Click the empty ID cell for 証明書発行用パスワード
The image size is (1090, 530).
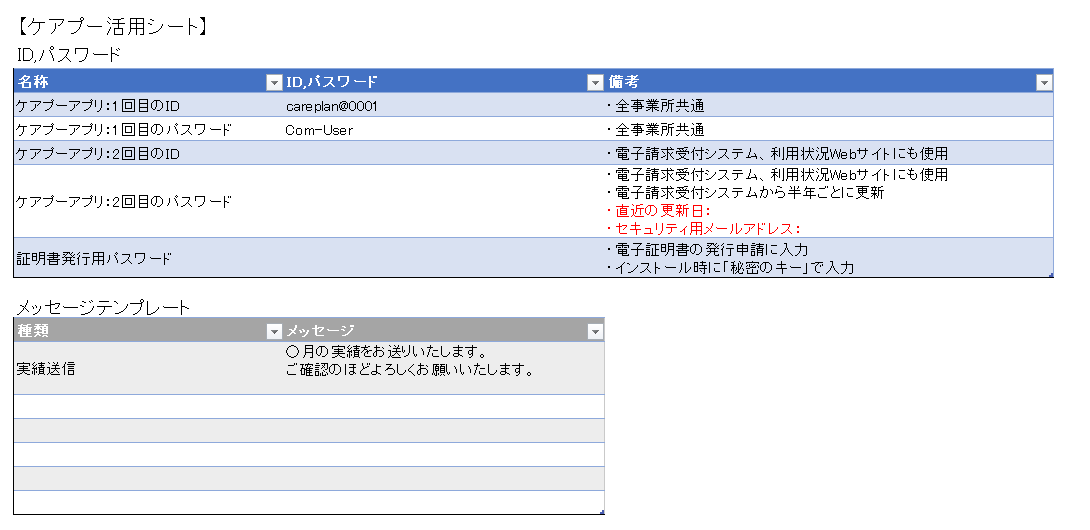pos(440,258)
